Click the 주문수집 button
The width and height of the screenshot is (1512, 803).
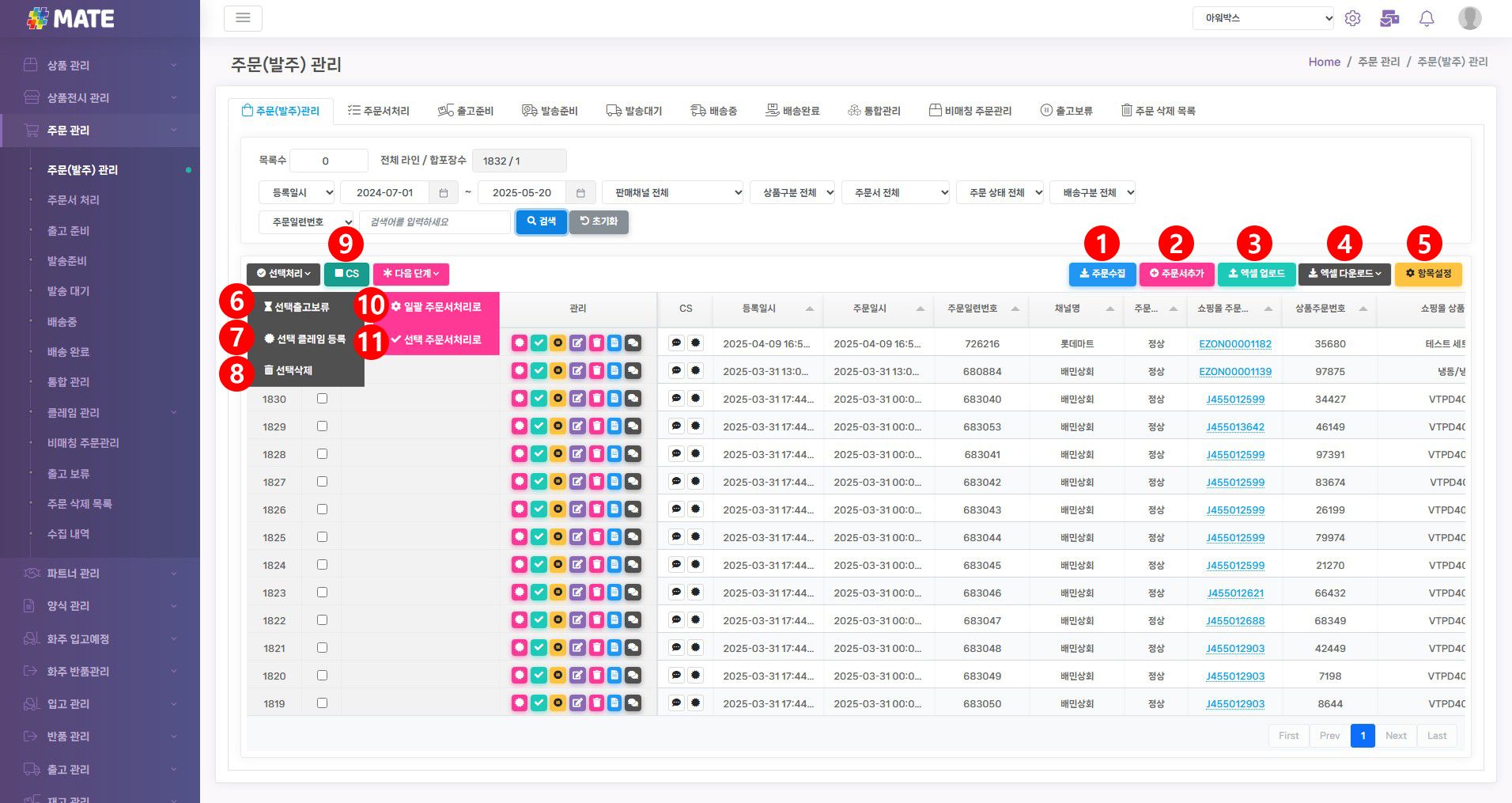coord(1102,274)
